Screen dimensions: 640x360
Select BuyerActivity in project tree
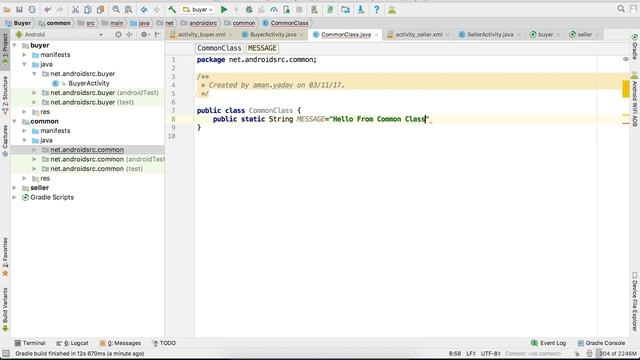point(89,83)
